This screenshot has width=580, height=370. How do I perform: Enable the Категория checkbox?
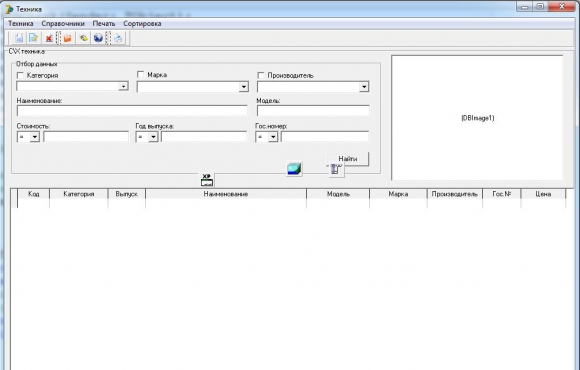(20, 75)
